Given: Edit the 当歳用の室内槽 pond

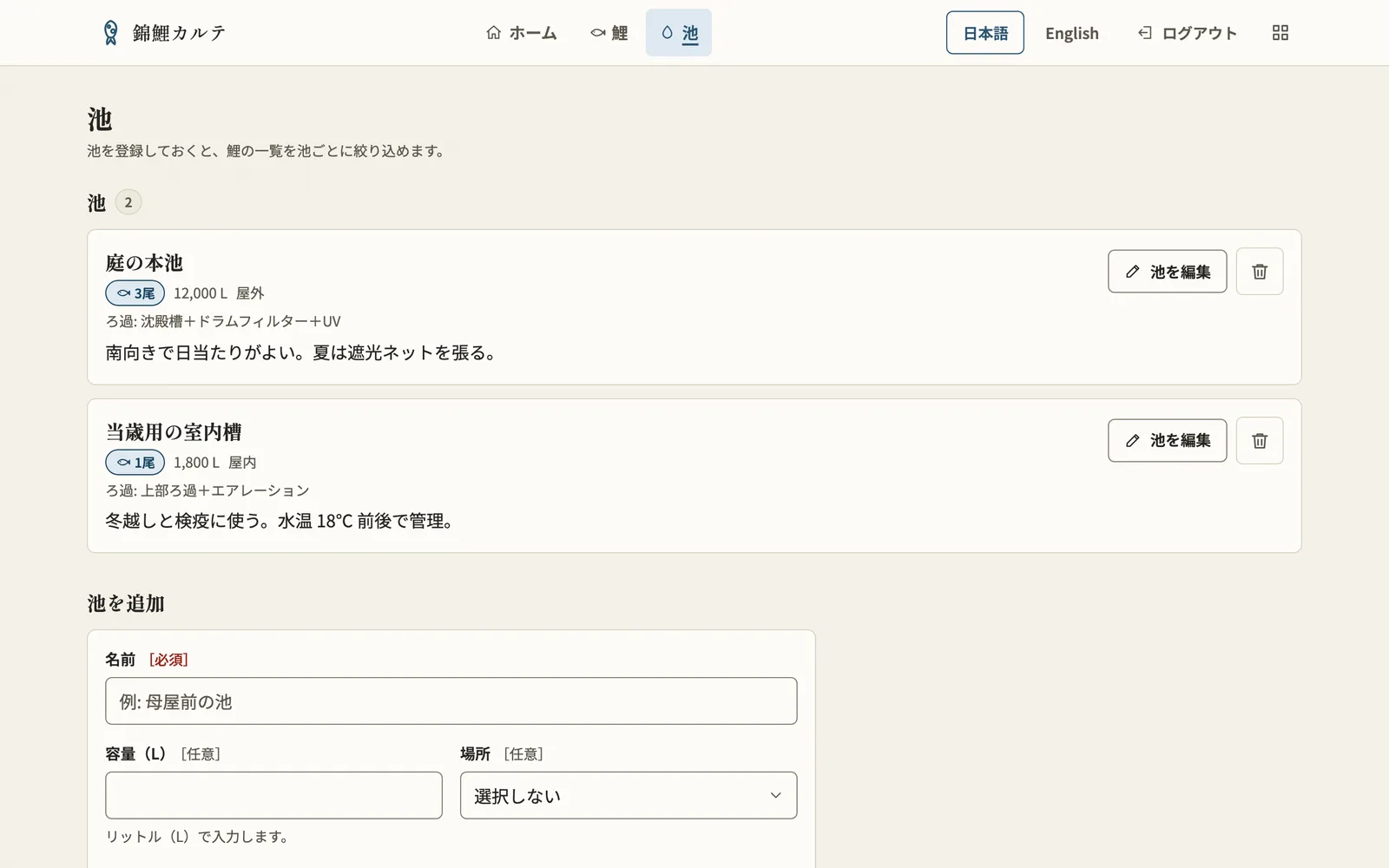Looking at the screenshot, I should tap(1167, 441).
